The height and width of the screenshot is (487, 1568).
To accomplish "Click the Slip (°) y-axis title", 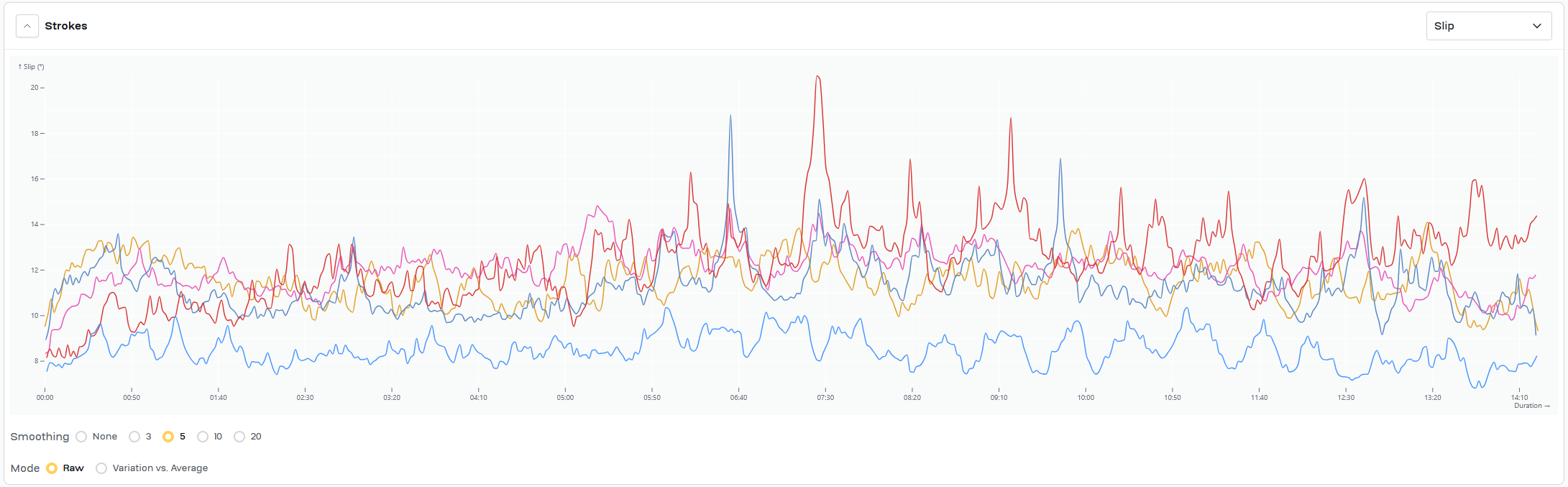I will click(x=31, y=67).
